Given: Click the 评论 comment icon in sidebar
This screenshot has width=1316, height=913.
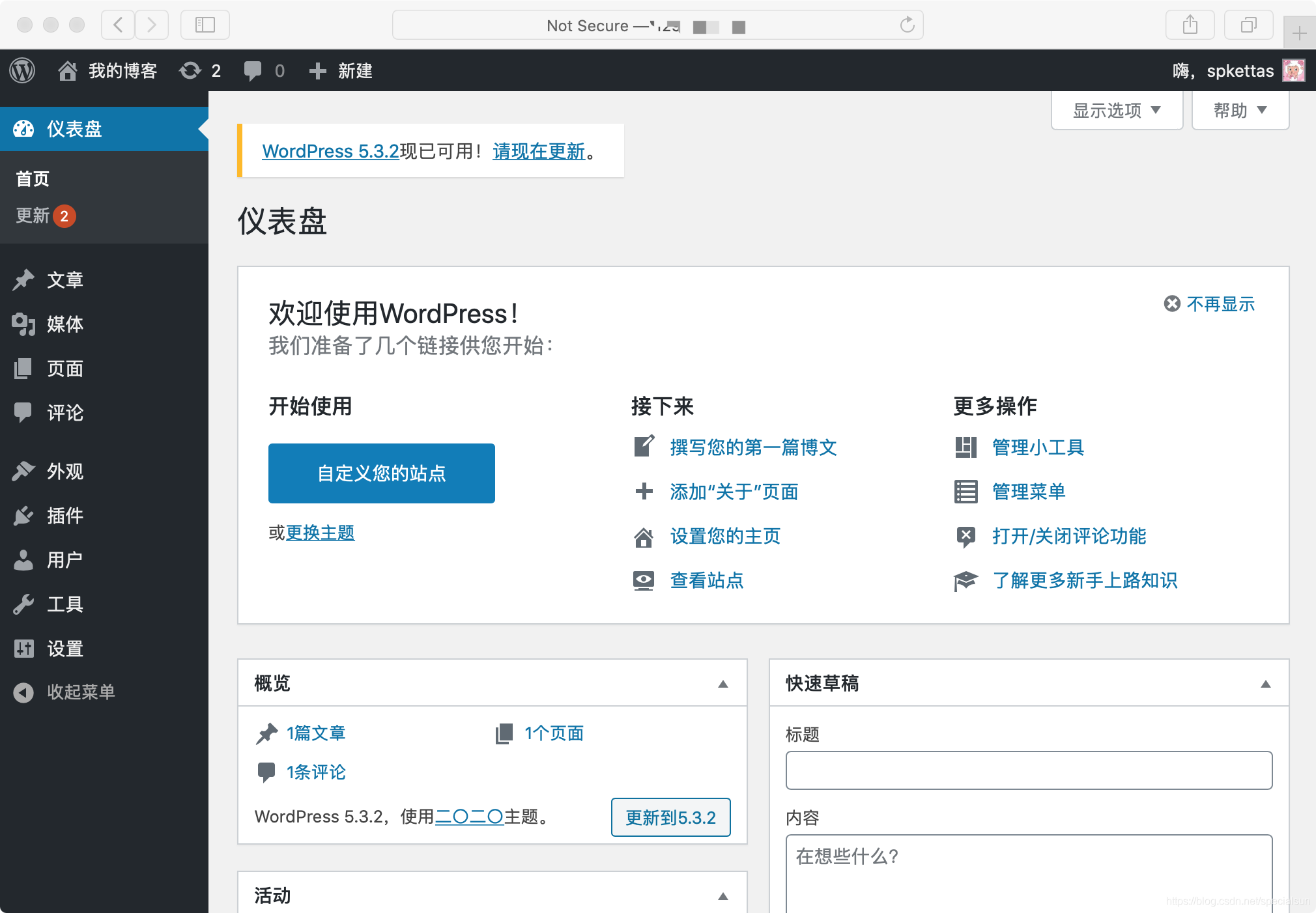Looking at the screenshot, I should point(23,413).
